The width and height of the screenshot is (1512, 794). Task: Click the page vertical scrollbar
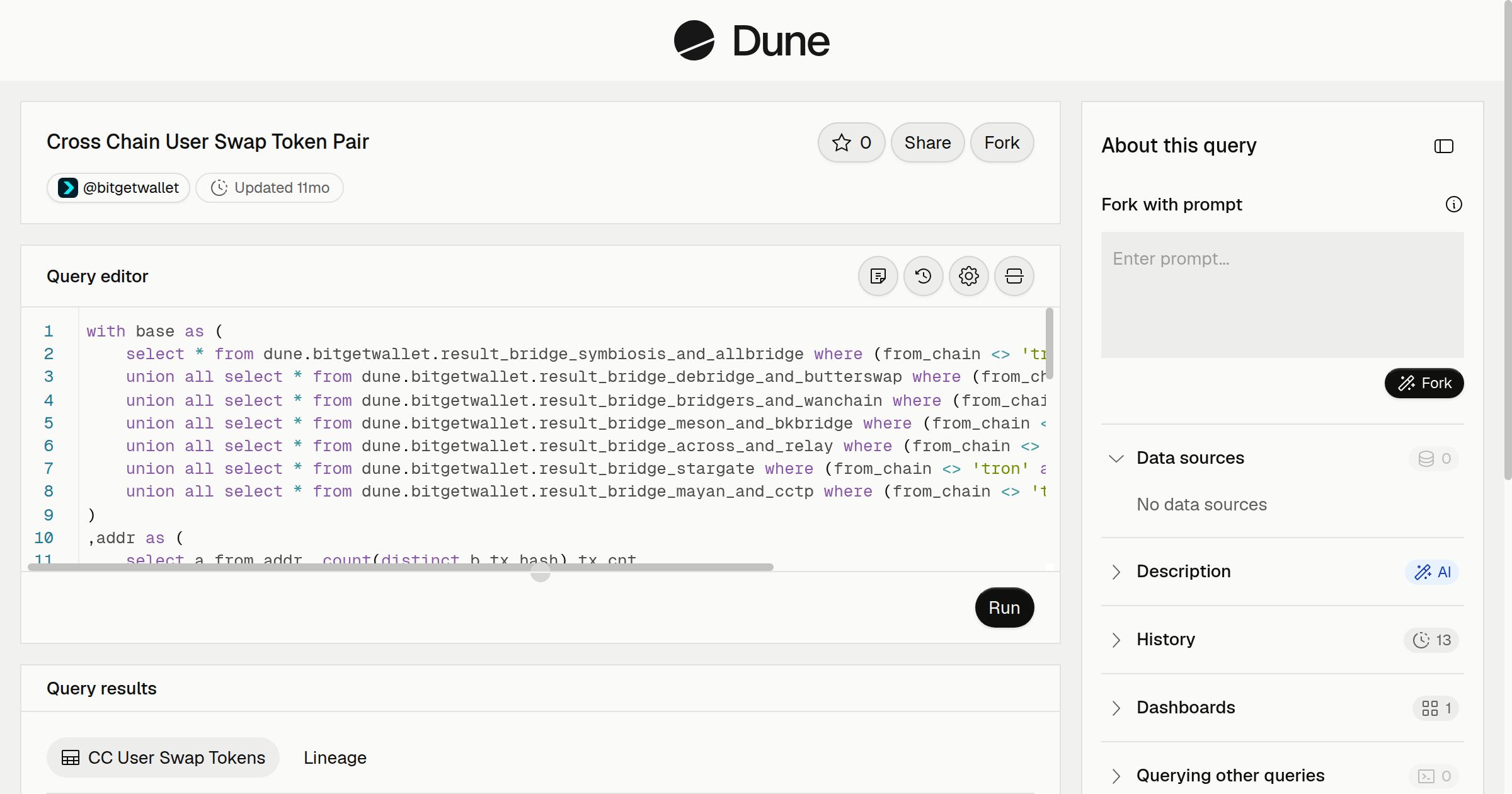coord(1508,239)
